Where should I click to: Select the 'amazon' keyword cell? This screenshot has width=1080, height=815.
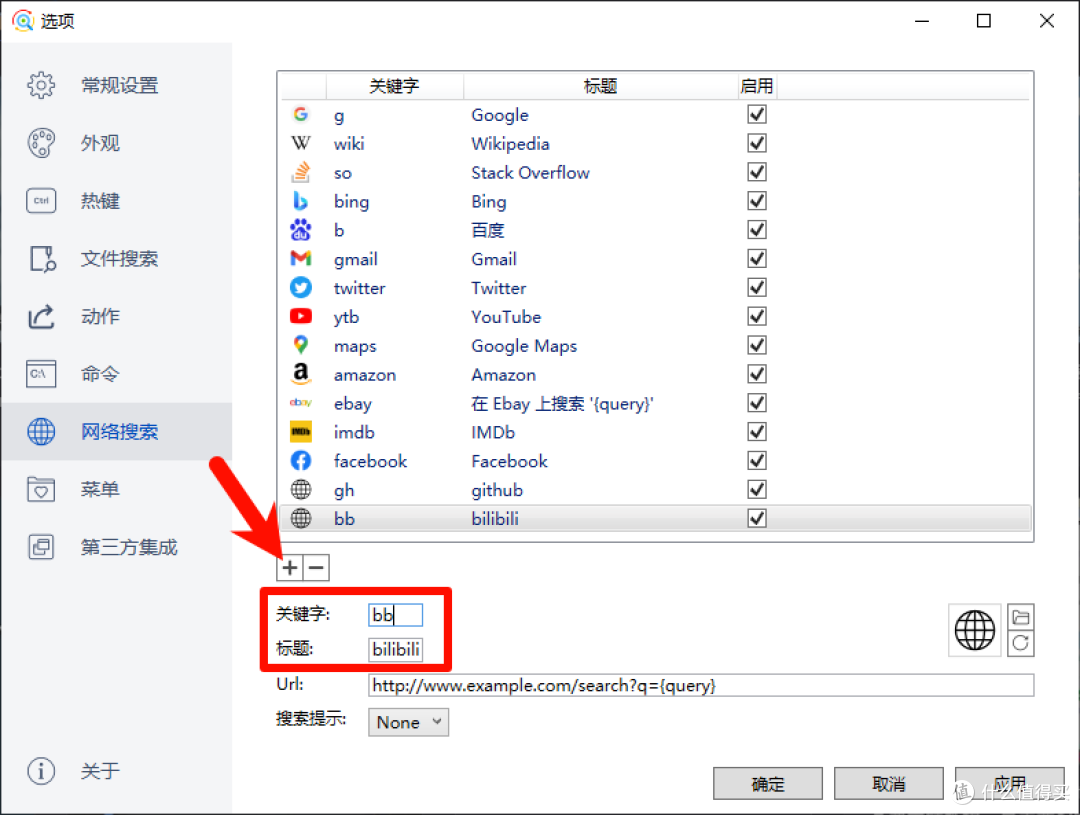365,375
